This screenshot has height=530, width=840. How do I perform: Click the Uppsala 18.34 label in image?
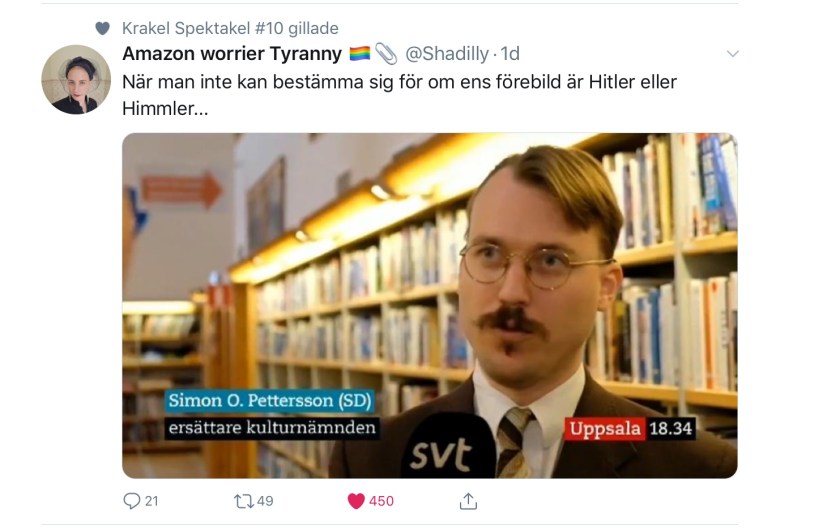pyautogui.click(x=630, y=429)
